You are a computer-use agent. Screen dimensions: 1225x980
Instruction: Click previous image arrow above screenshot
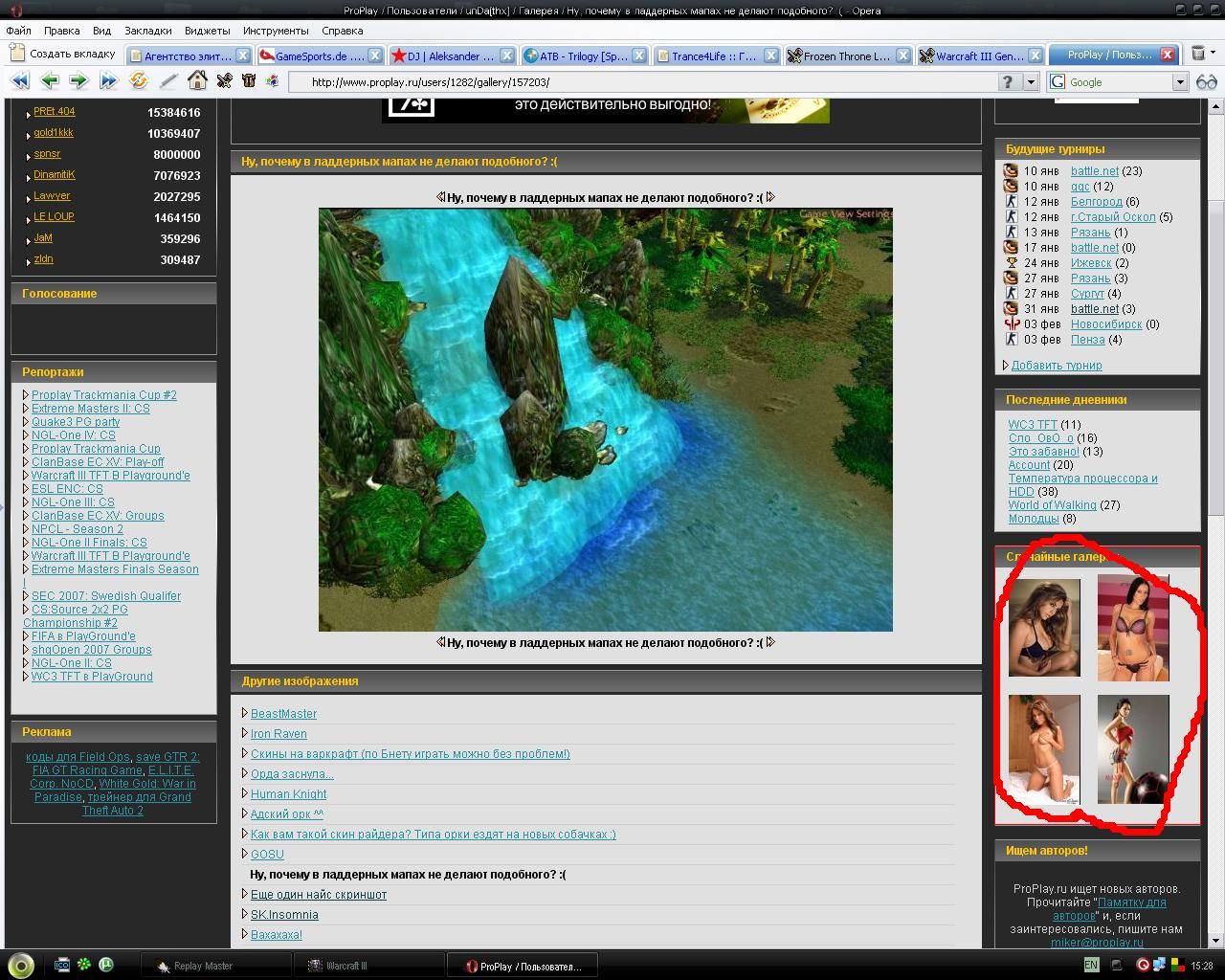(440, 197)
